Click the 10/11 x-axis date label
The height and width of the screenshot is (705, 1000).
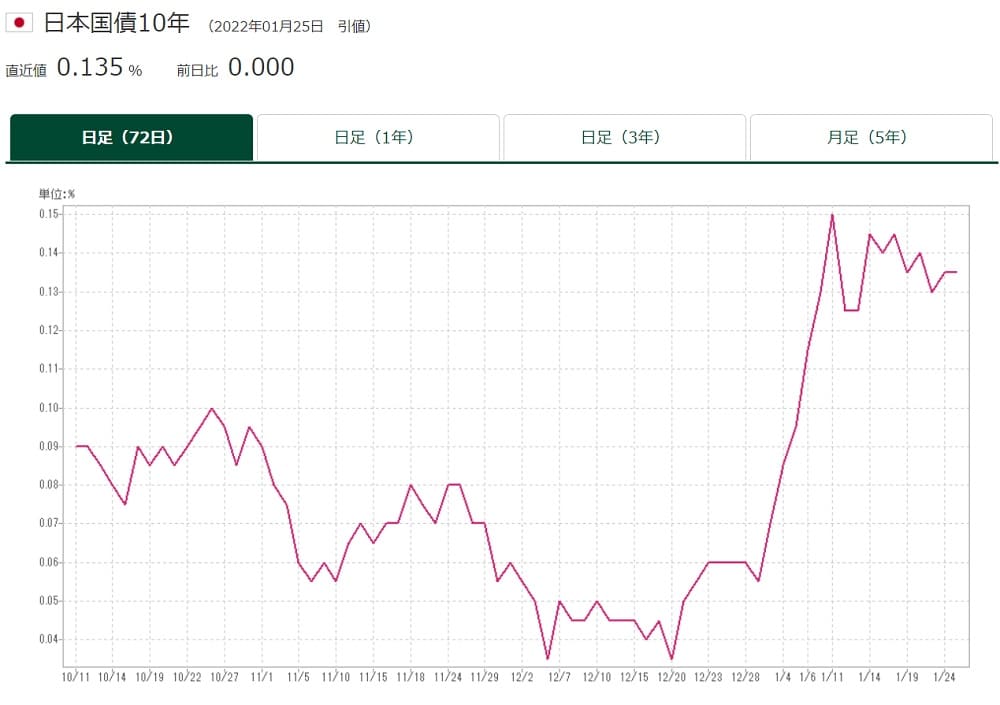click(76, 677)
